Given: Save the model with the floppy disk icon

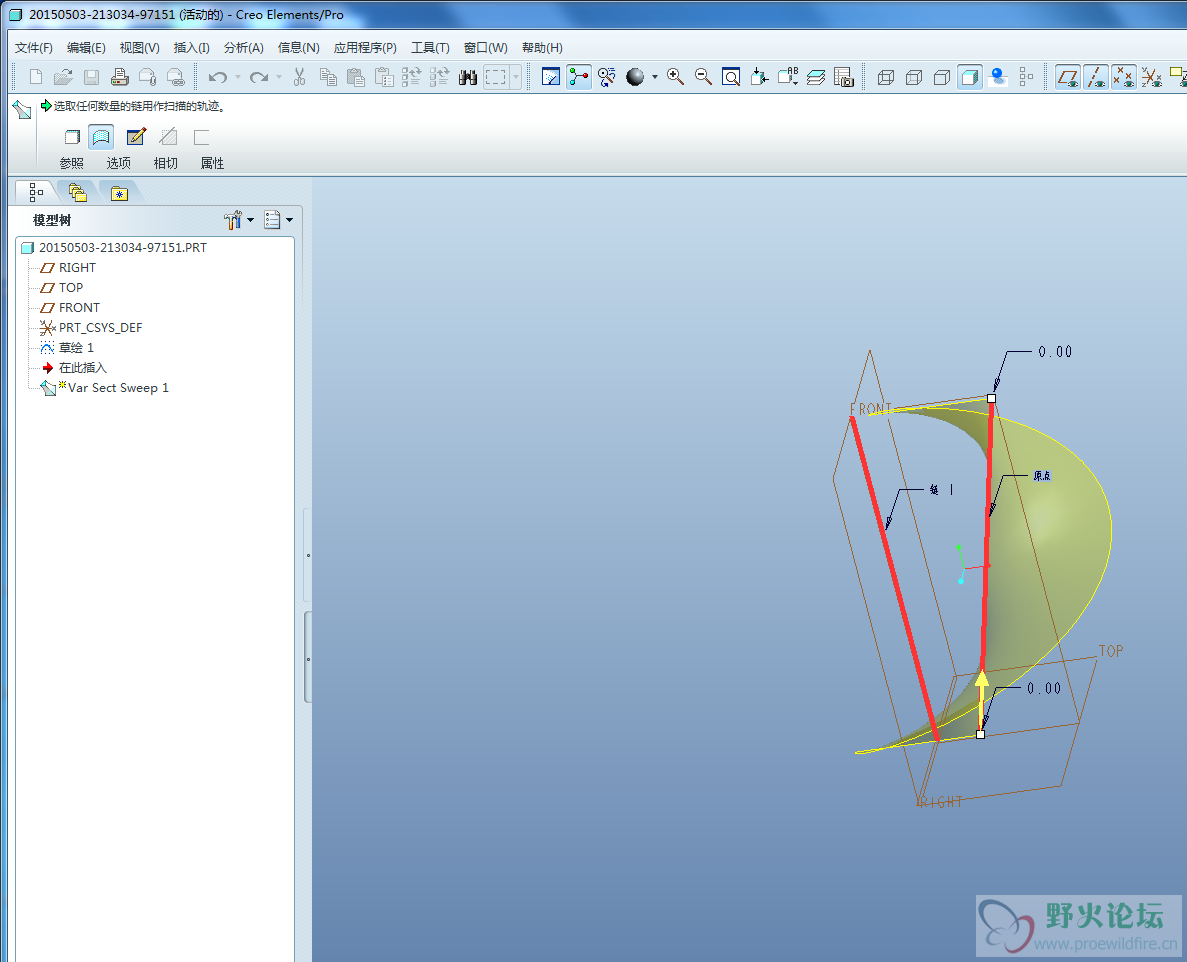Looking at the screenshot, I should 92,76.
